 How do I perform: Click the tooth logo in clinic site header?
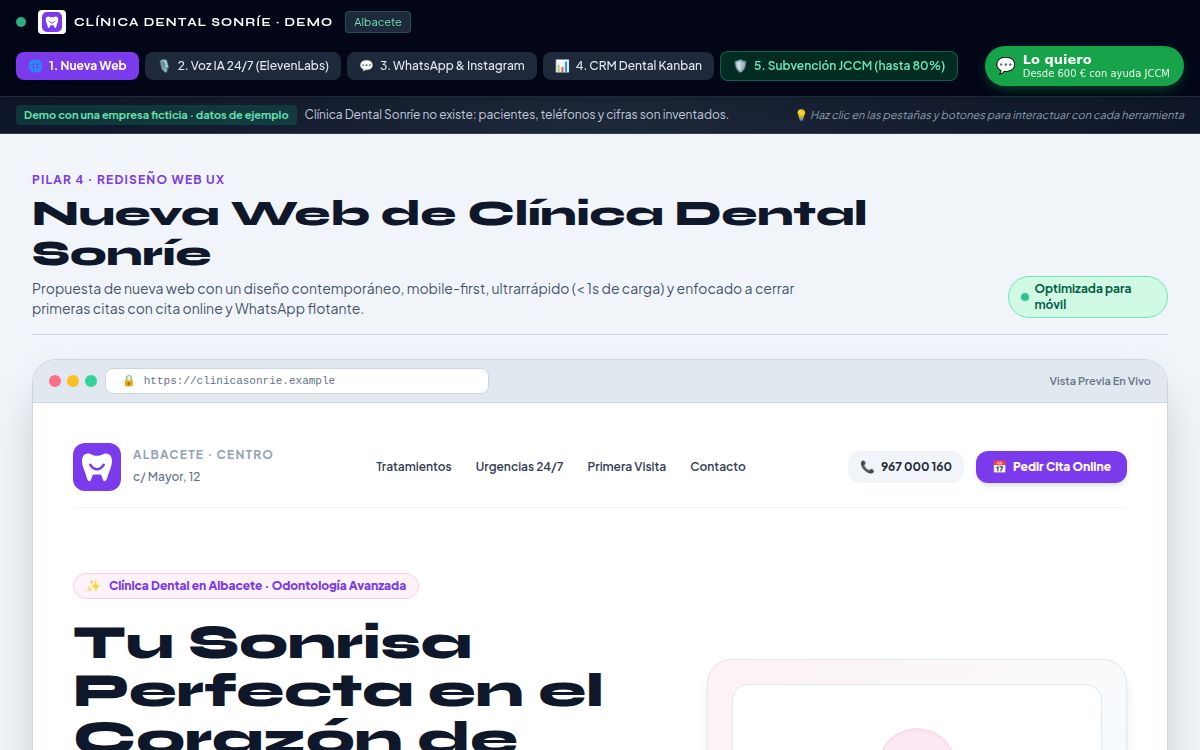click(x=97, y=467)
